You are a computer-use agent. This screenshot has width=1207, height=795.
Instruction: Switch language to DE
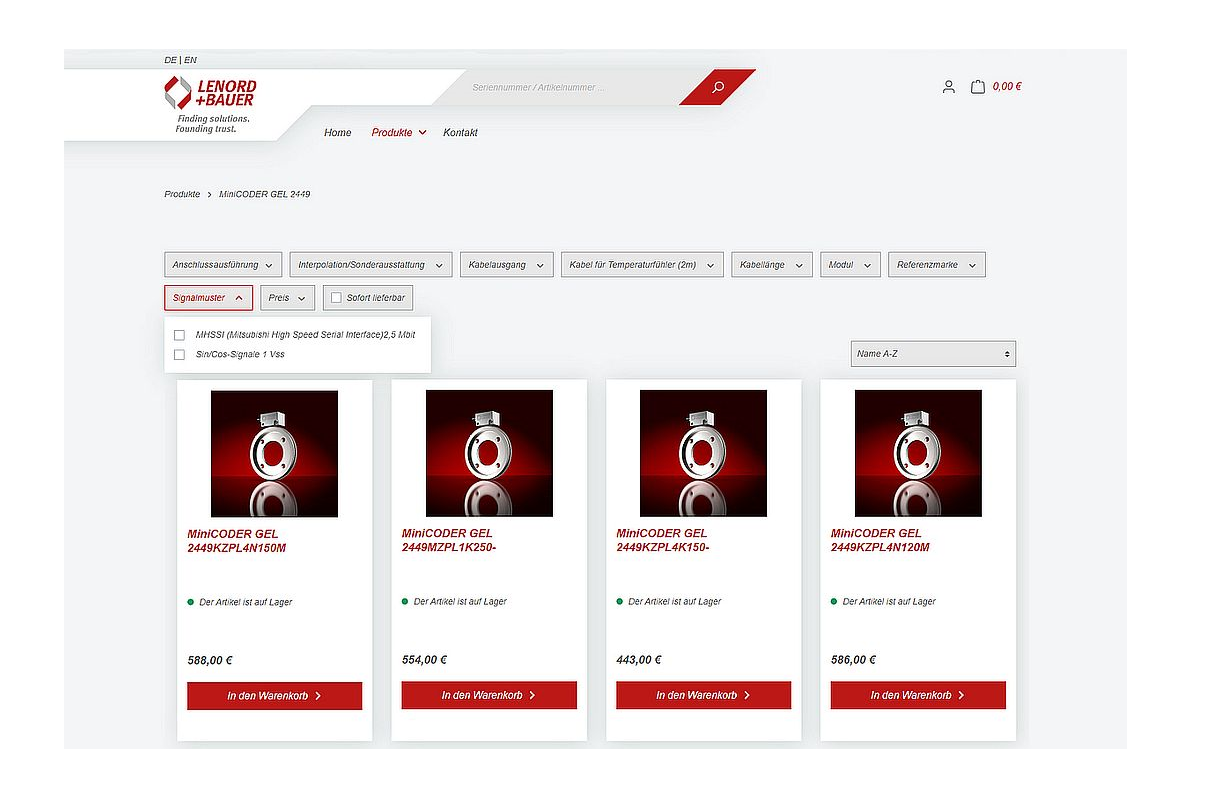[170, 60]
